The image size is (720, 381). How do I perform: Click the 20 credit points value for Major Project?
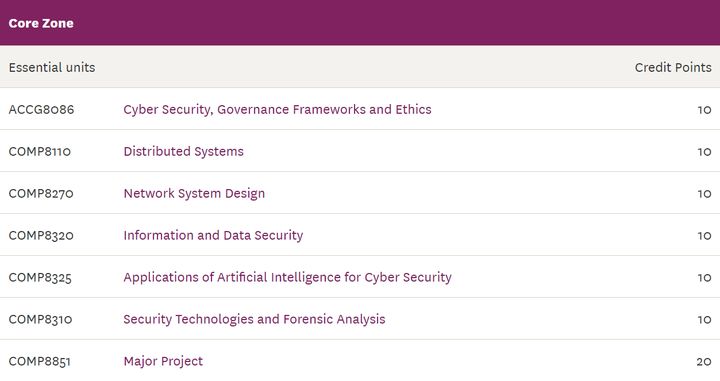[x=704, y=362]
